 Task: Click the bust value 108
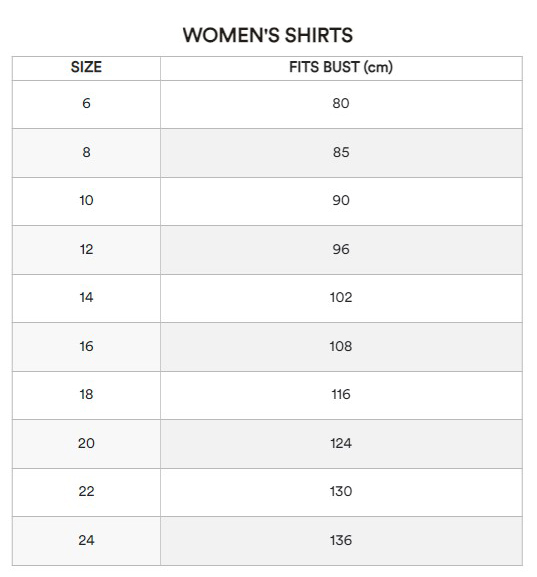(x=341, y=346)
